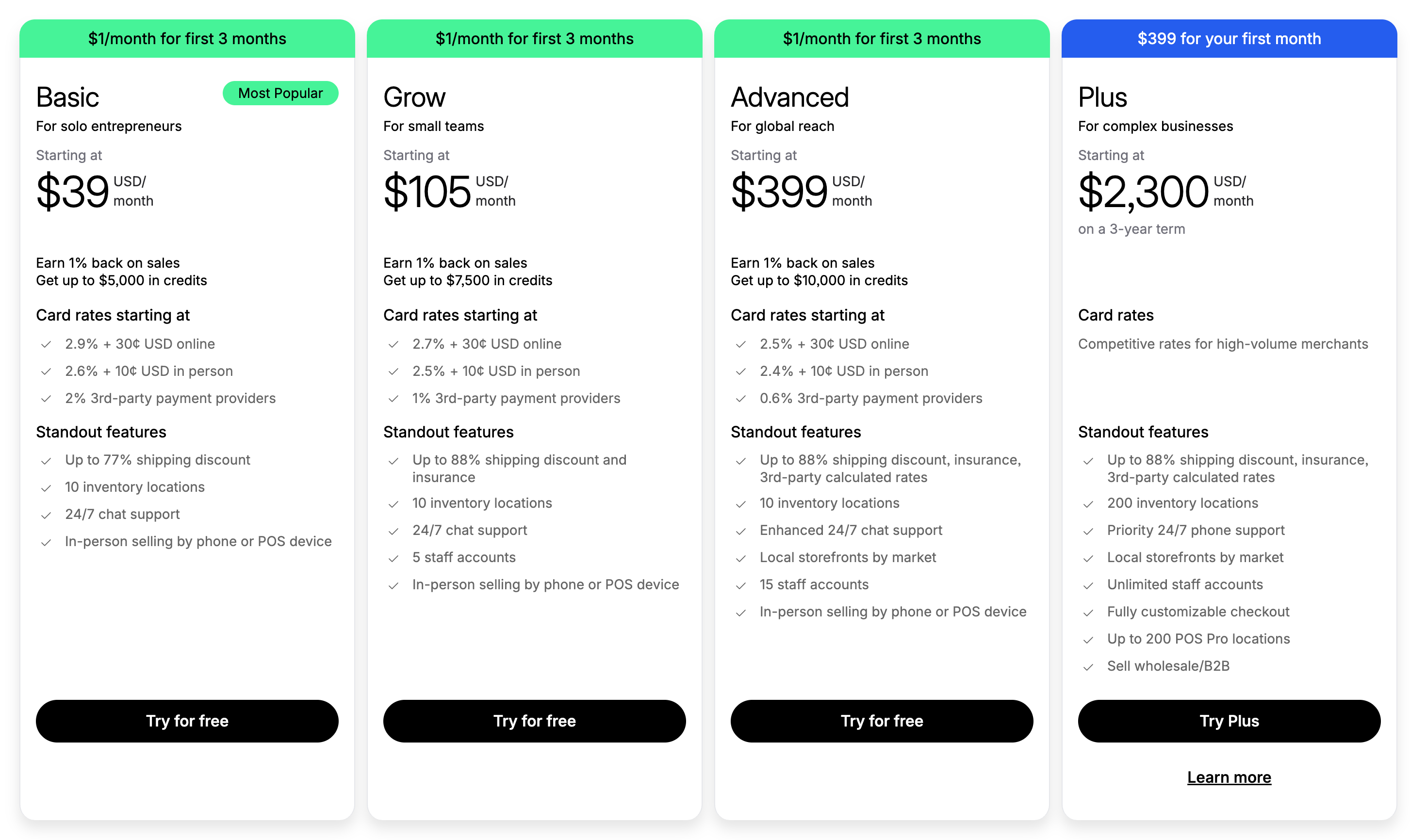This screenshot has height=840, width=1410.
Task: Click checkmark beside 2.9% + 30¢ USD online
Action: click(46, 344)
